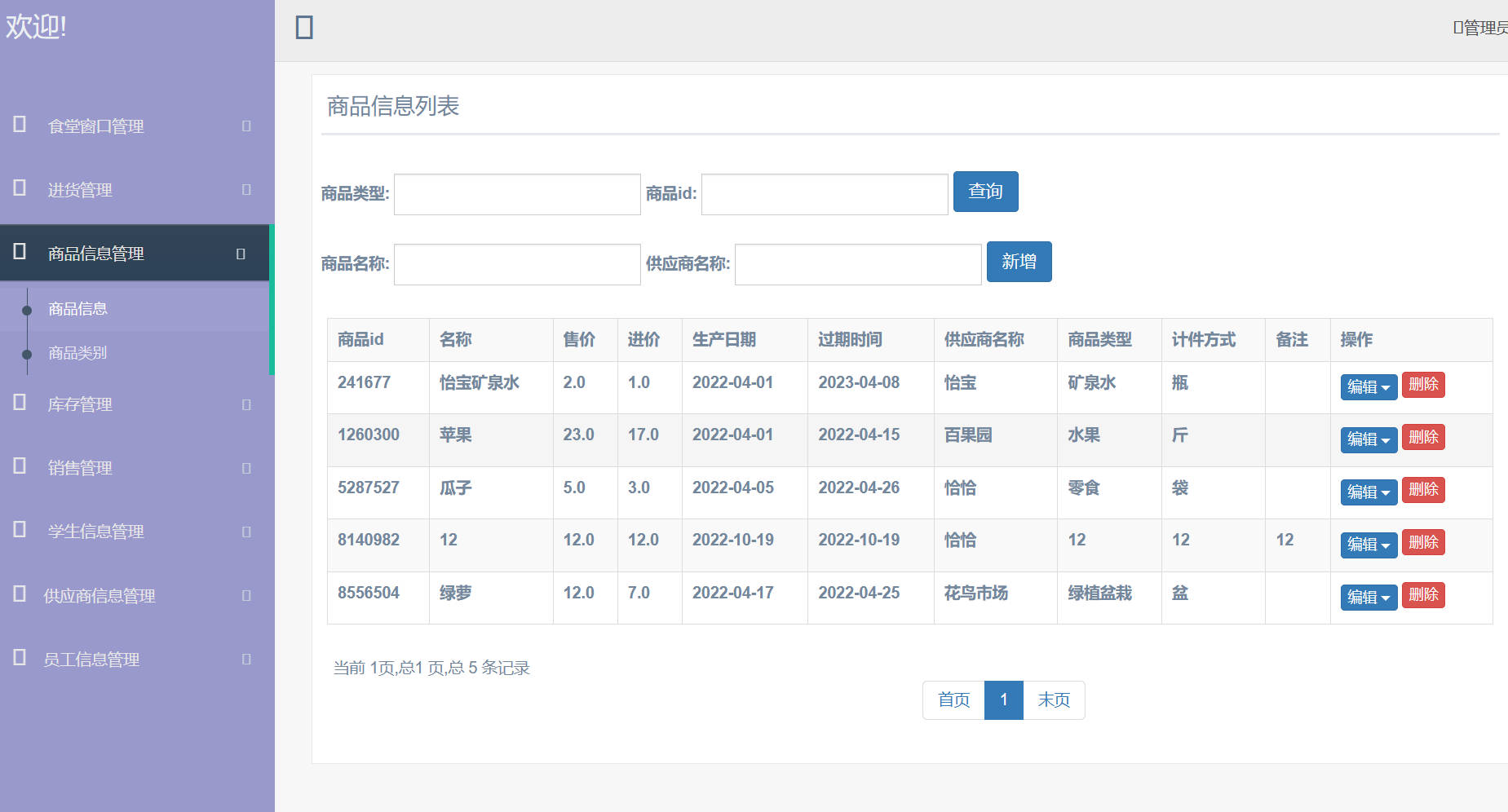Open 末页 last page link

pyautogui.click(x=1053, y=699)
